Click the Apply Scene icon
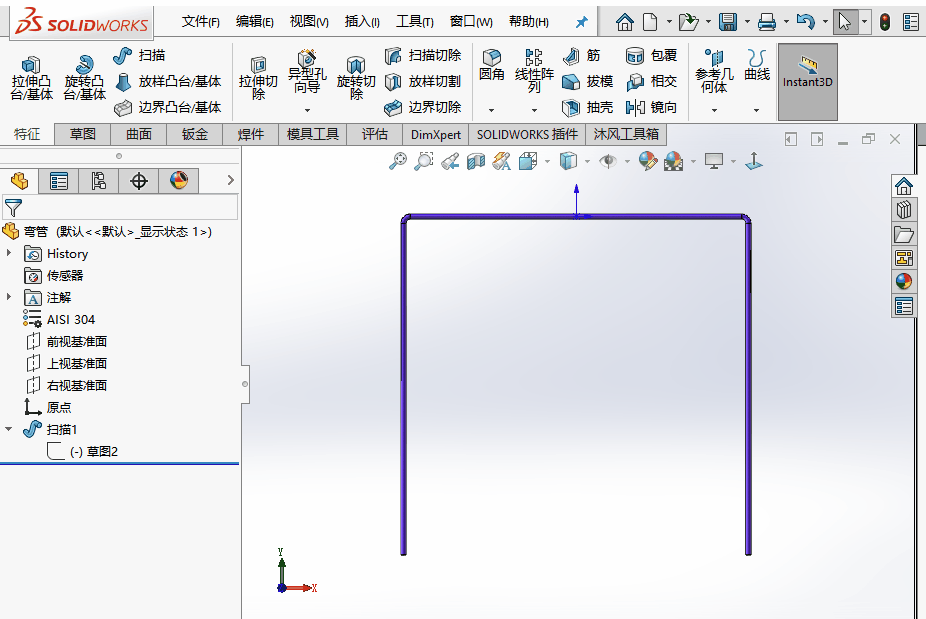 click(673, 161)
